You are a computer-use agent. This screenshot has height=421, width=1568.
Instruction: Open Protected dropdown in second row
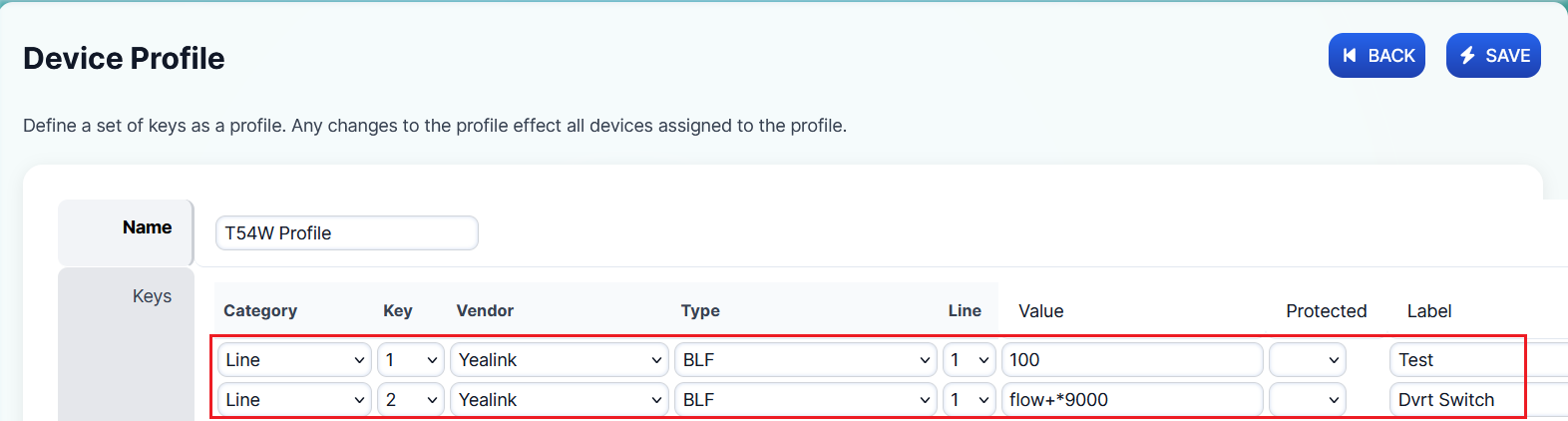point(1308,400)
